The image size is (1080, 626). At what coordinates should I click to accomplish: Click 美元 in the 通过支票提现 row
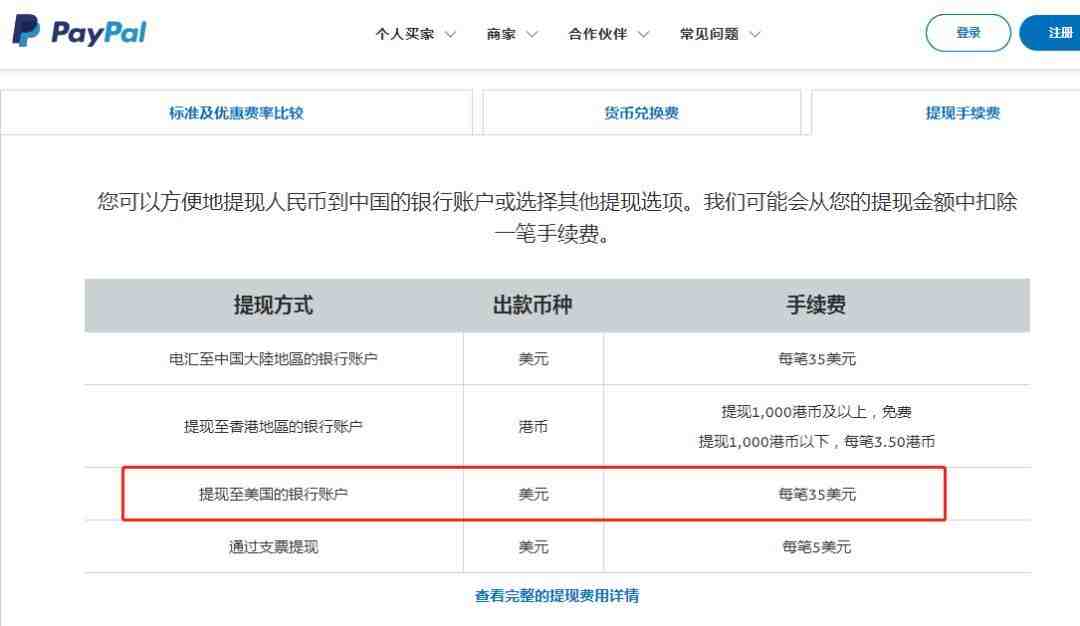[533, 547]
